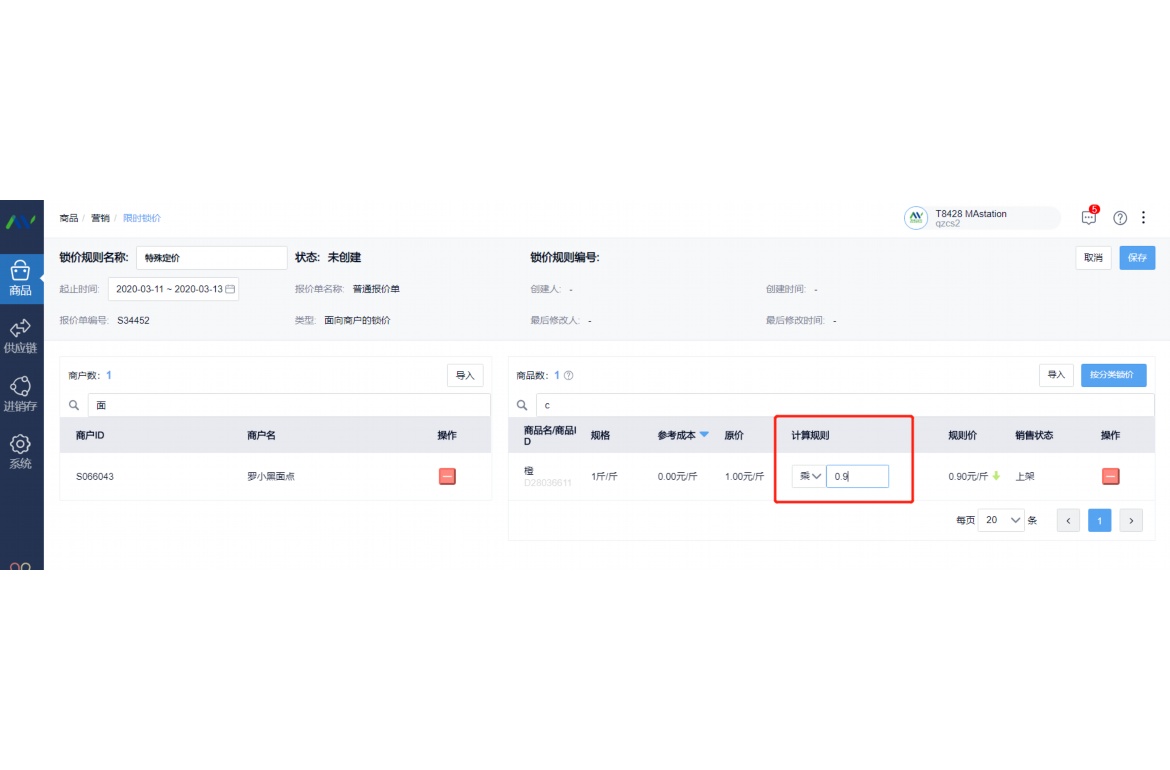
Task: Open the message notifications icon with badge
Action: pos(1089,218)
